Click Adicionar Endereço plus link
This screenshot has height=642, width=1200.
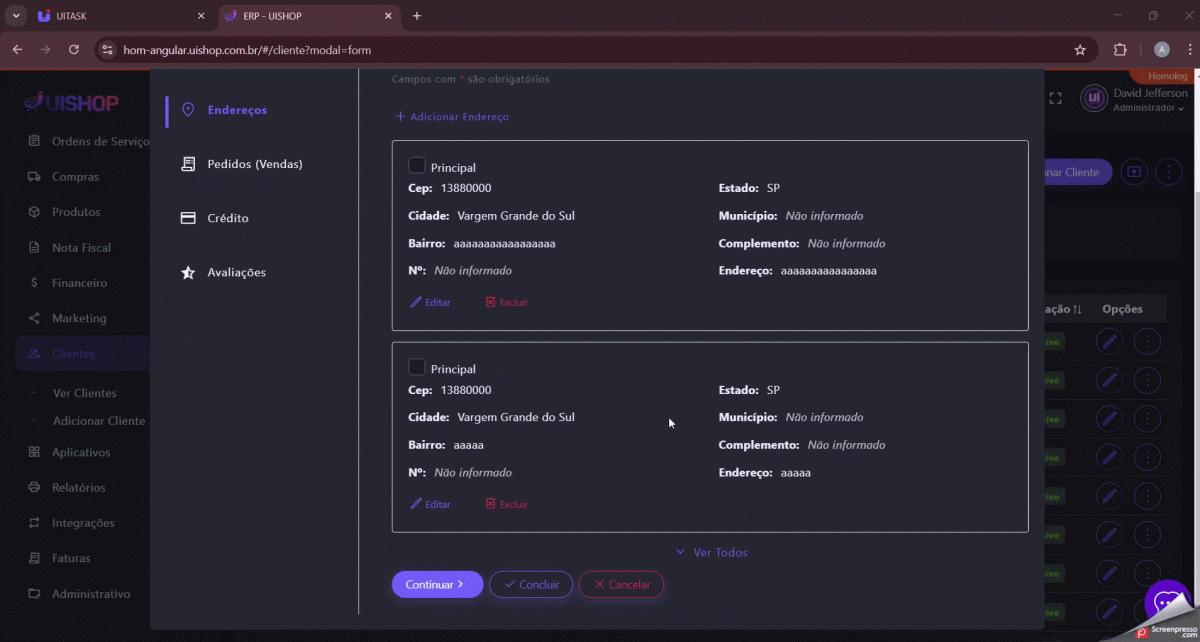point(452,117)
